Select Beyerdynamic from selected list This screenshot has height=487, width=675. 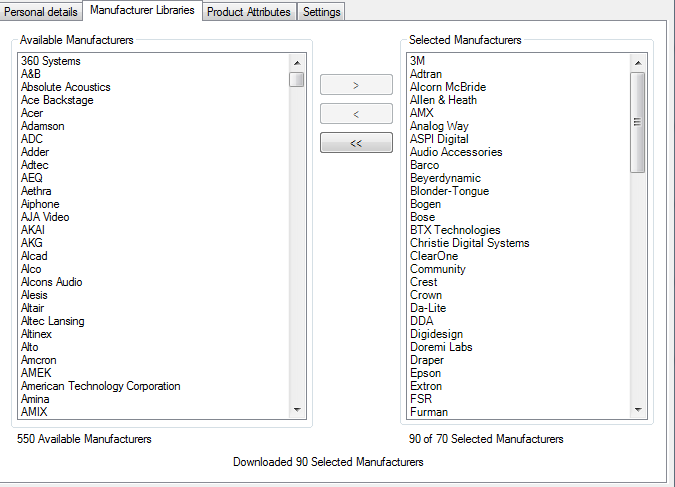coord(446,178)
